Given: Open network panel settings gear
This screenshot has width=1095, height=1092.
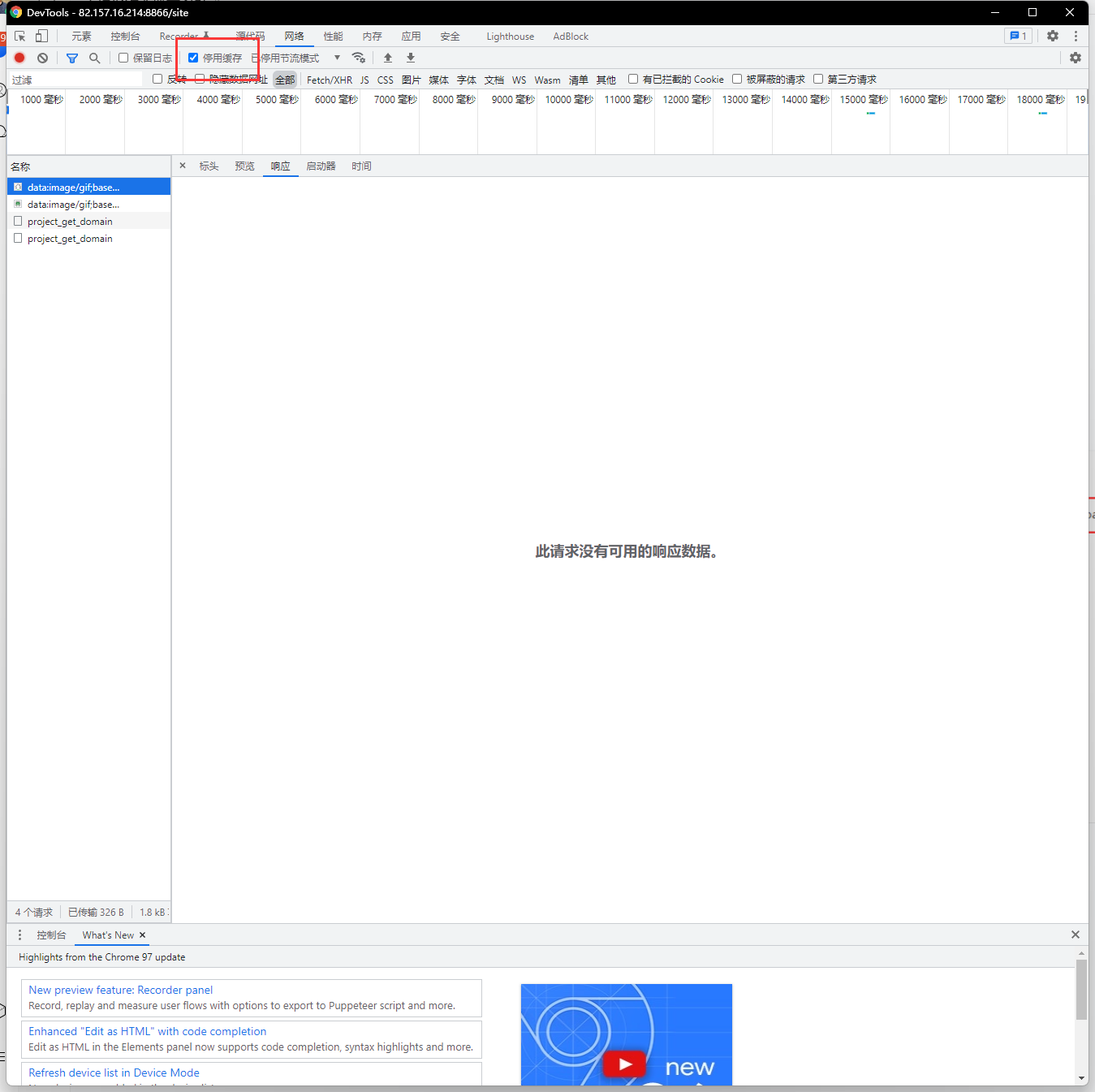Looking at the screenshot, I should pyautogui.click(x=1076, y=58).
